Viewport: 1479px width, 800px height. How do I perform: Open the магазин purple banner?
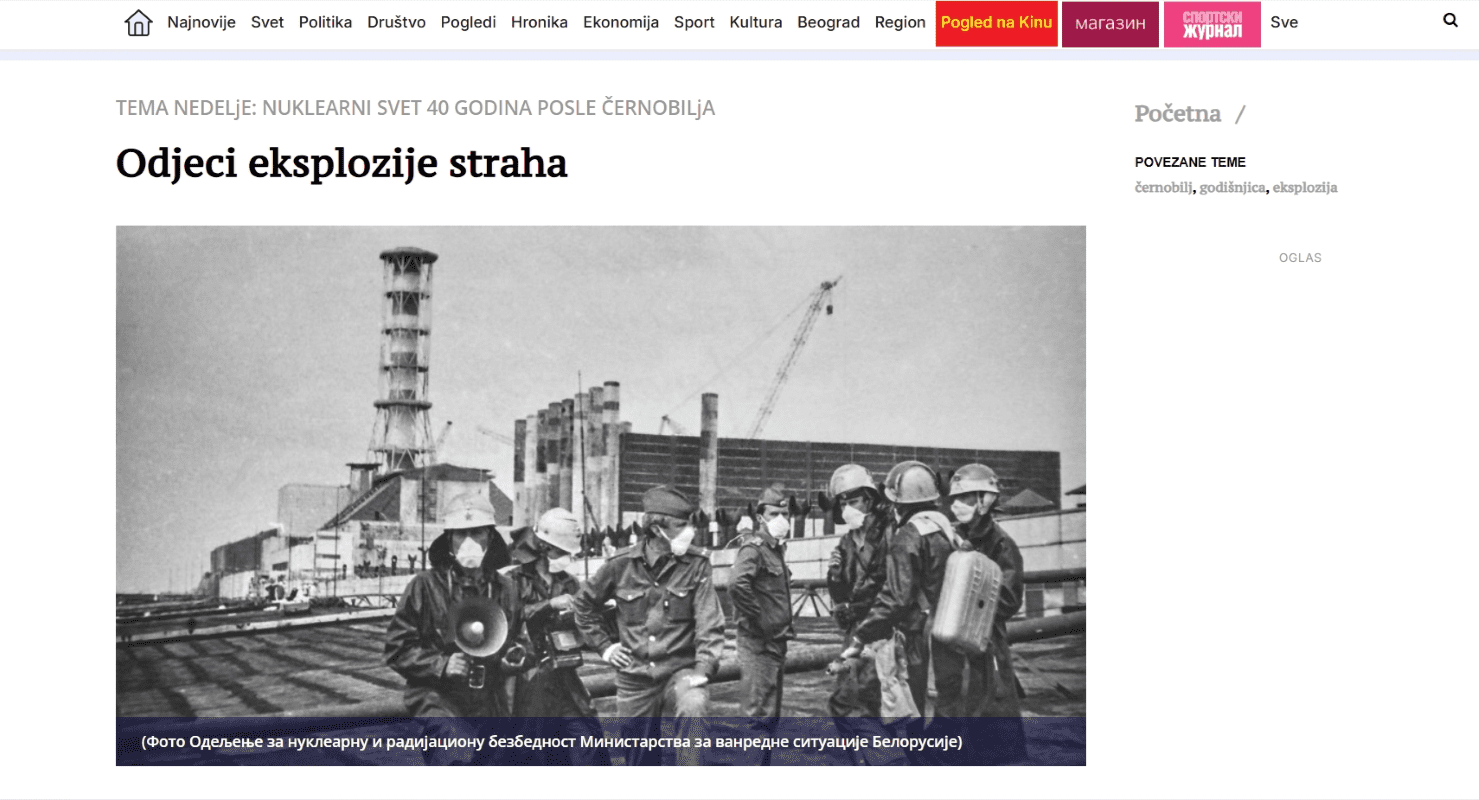(1110, 24)
